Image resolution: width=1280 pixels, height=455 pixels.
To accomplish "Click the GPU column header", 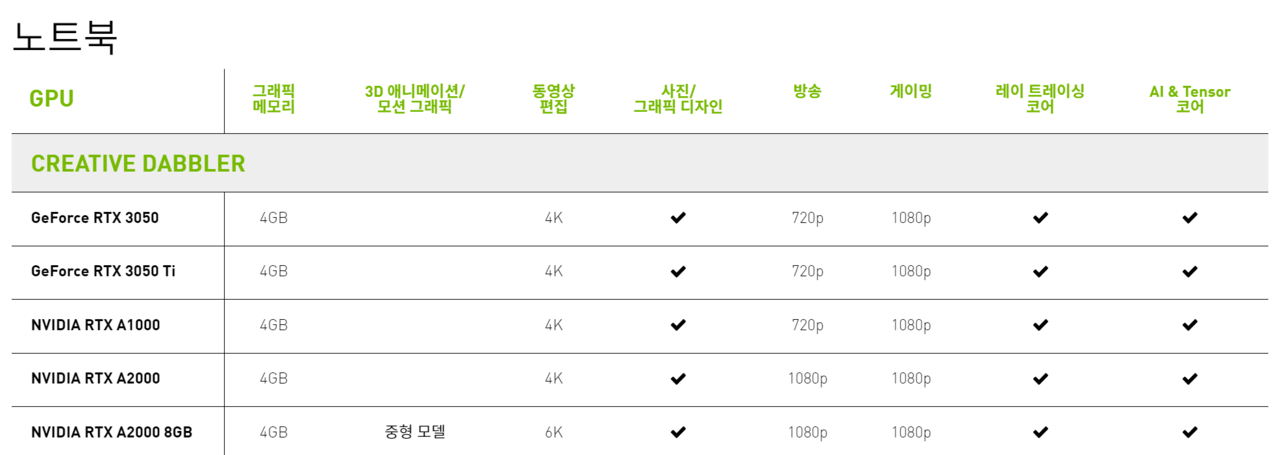I will tap(52, 99).
